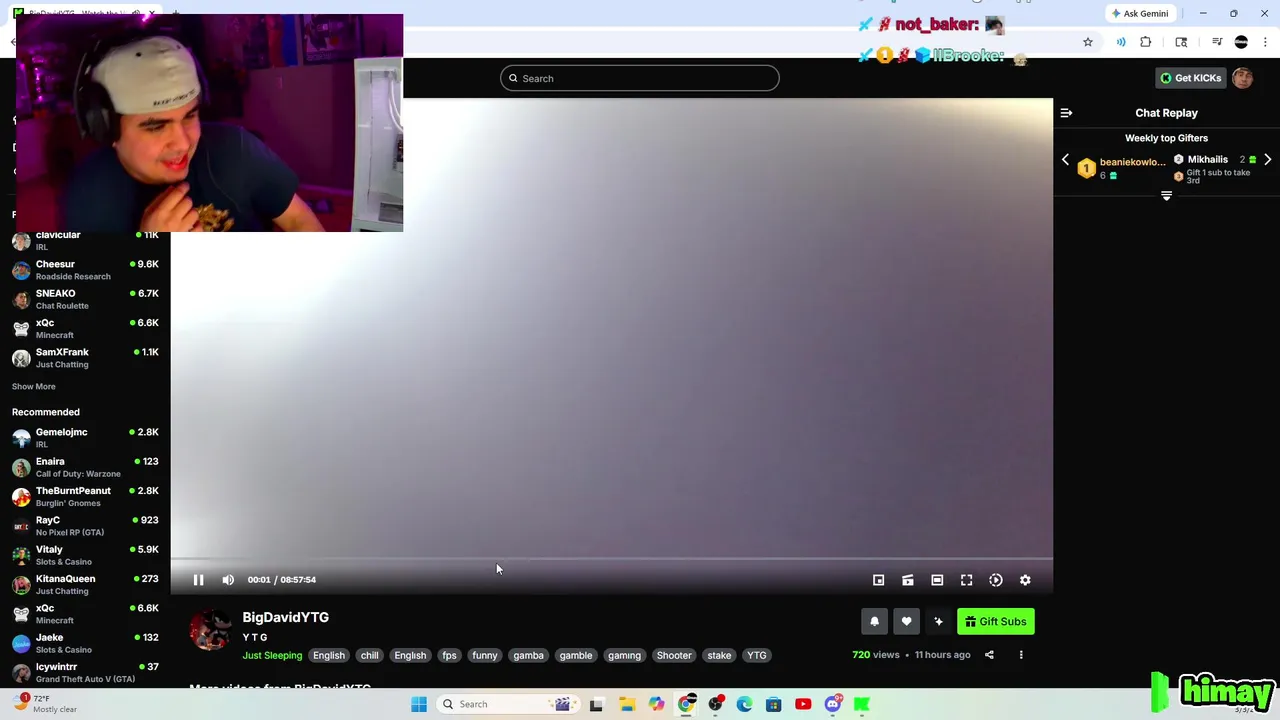The image size is (1280, 720).
Task: Seek on the video progress bar
Action: click(x=611, y=559)
